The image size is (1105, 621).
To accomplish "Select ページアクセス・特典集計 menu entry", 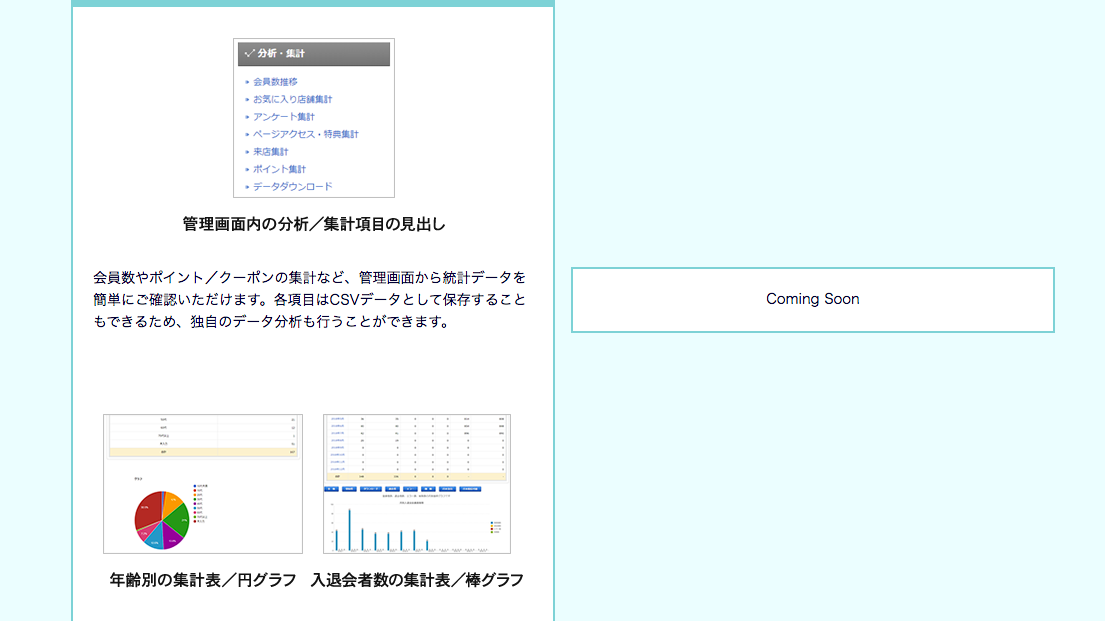I will tap(305, 134).
